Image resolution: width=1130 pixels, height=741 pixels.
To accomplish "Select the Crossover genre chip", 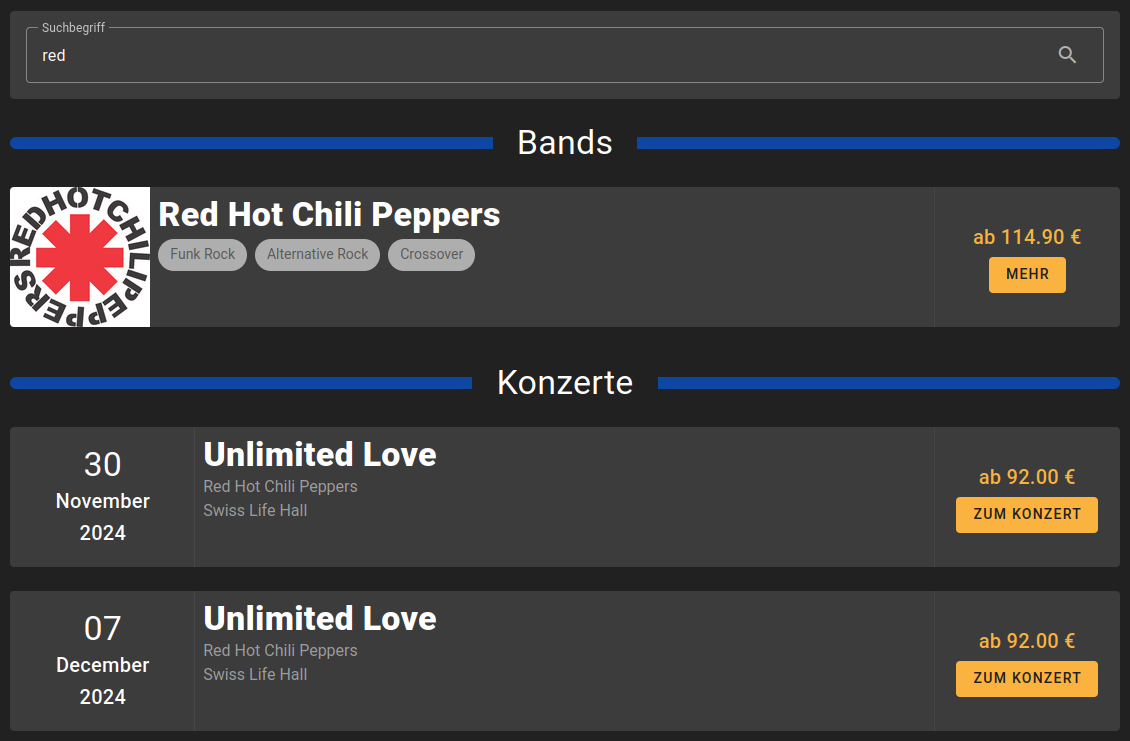I will pyautogui.click(x=431, y=254).
